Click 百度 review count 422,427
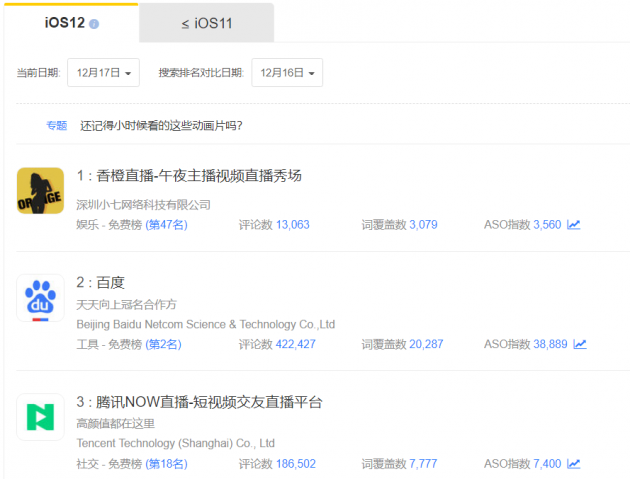This screenshot has height=479, width=630. (x=295, y=344)
